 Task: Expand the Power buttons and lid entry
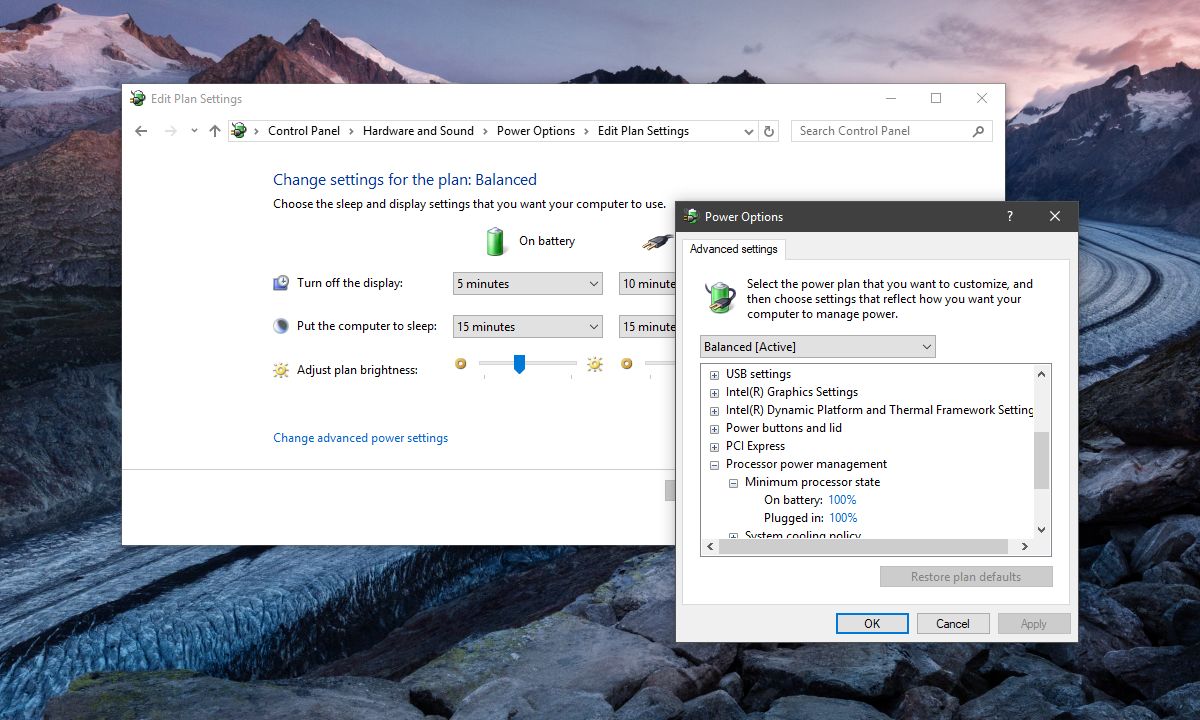point(714,428)
